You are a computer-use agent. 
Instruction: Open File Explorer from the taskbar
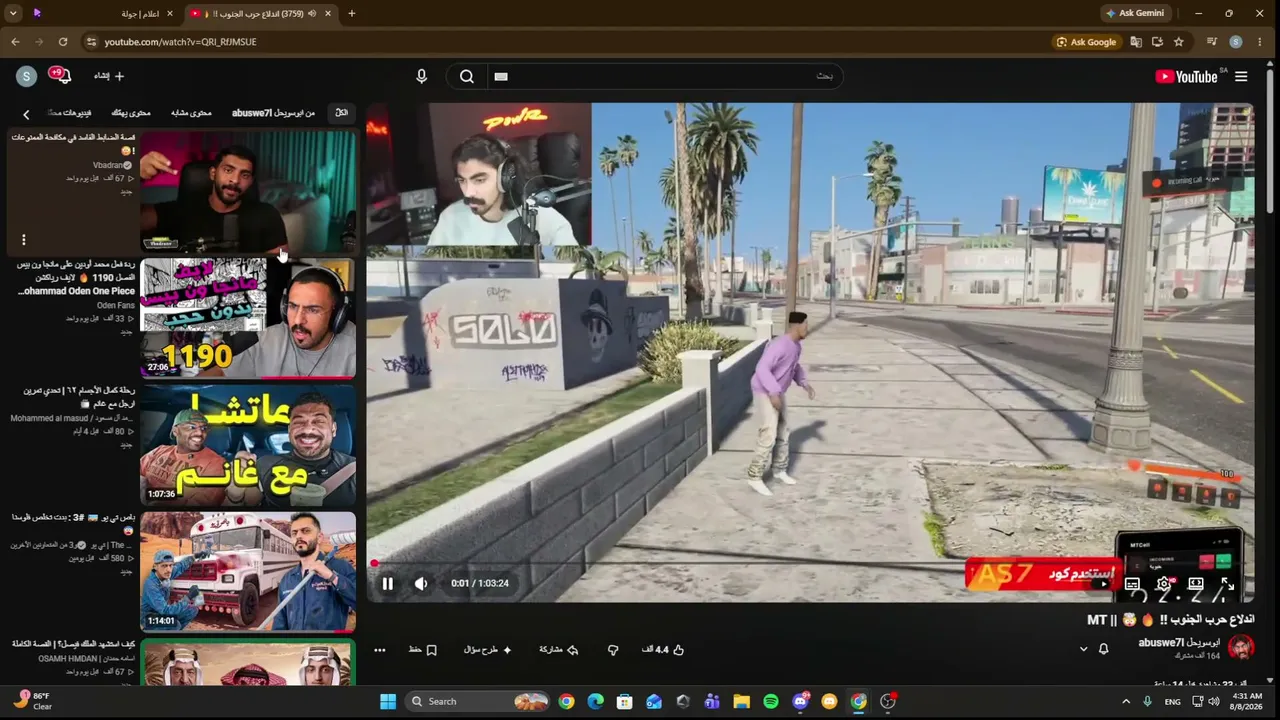[x=742, y=701]
